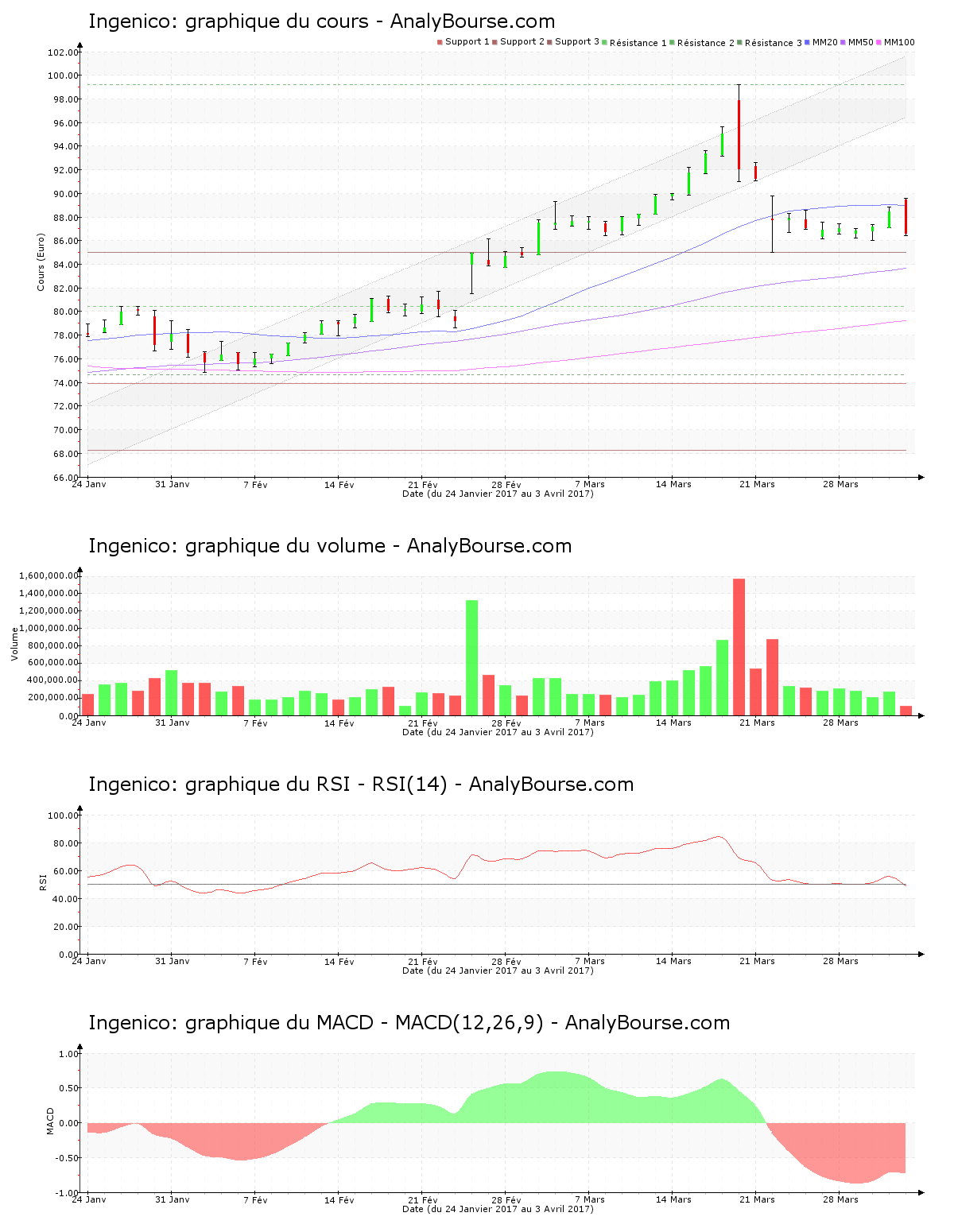Click the date range caption below price chart

(x=498, y=494)
